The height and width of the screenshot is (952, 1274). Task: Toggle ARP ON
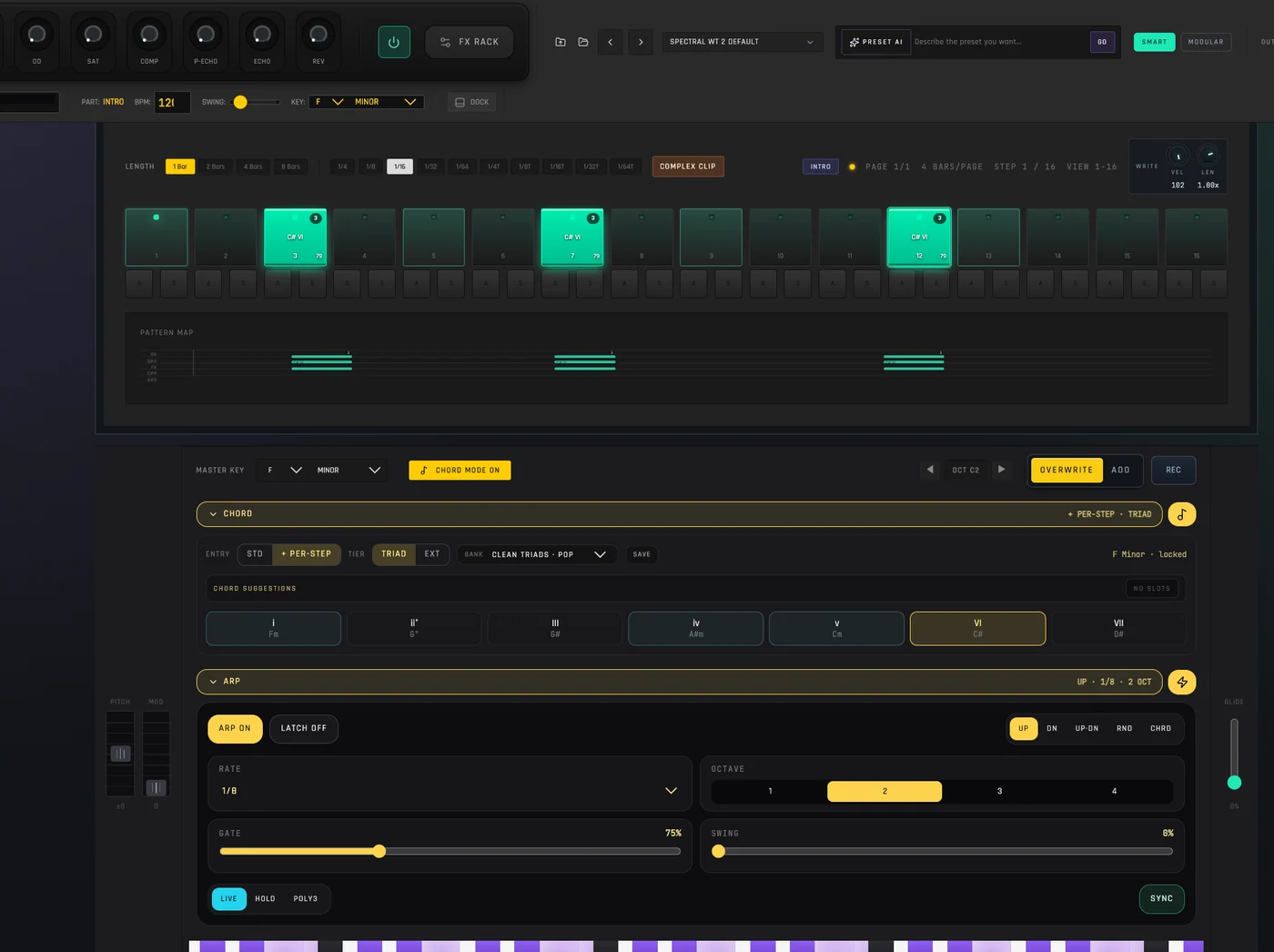(235, 728)
